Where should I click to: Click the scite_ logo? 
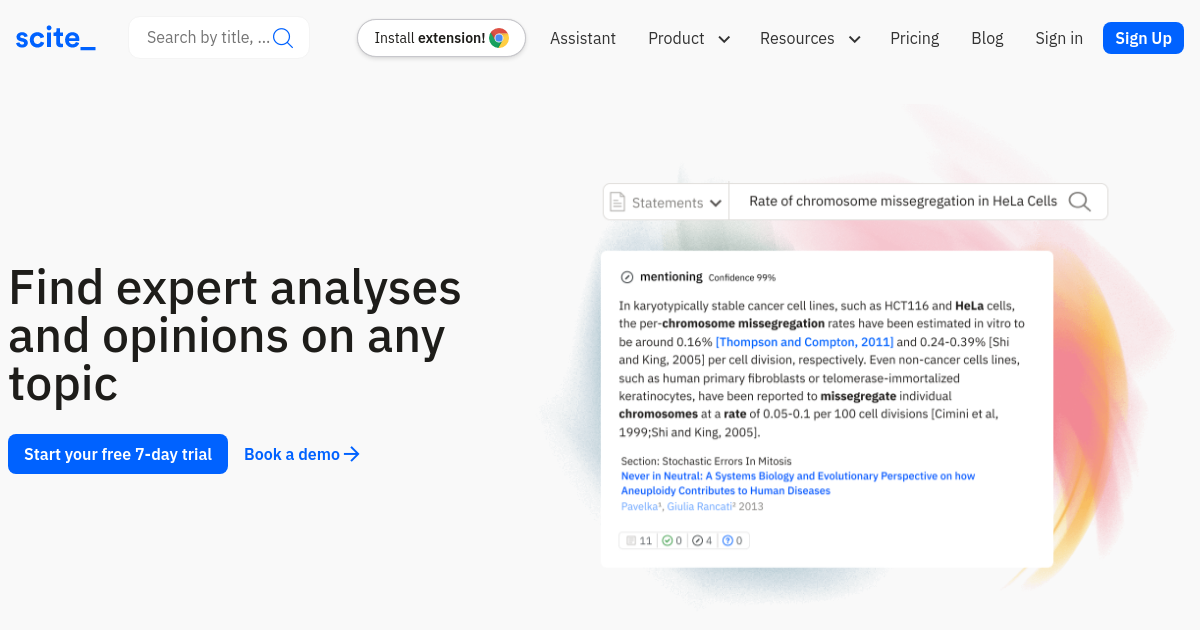(x=56, y=38)
